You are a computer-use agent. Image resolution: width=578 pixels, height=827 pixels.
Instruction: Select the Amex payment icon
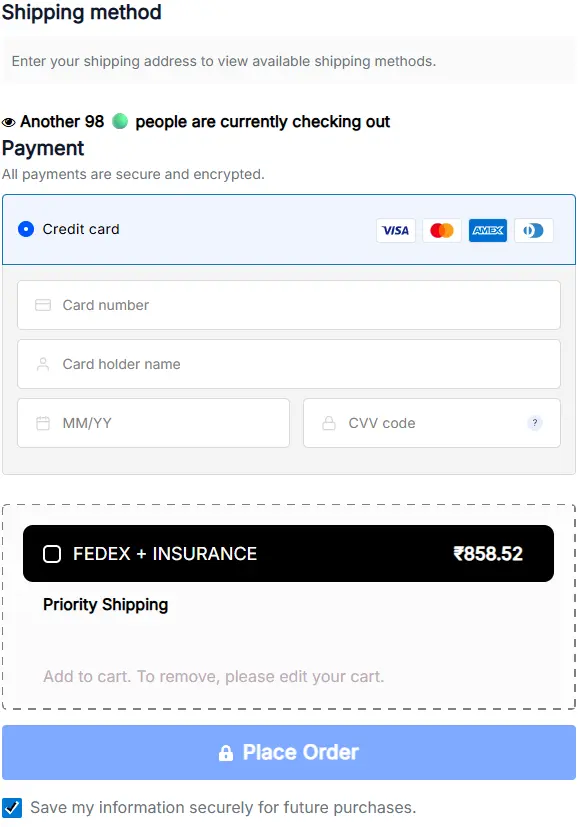pos(487,230)
